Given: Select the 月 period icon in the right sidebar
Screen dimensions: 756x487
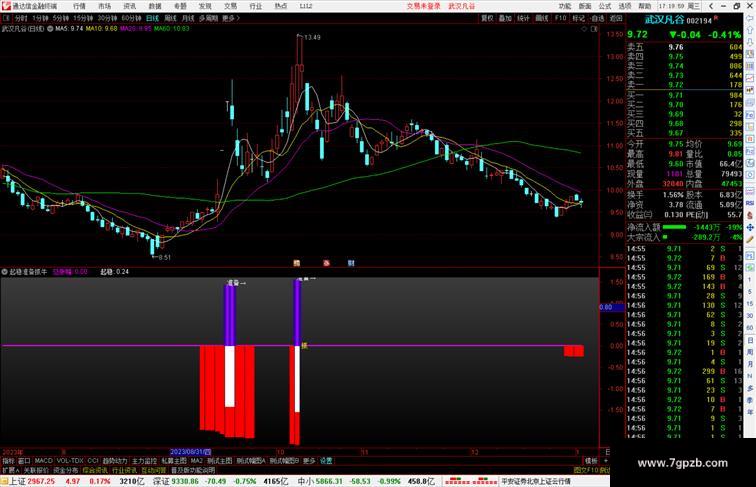Looking at the screenshot, I should pos(750,365).
